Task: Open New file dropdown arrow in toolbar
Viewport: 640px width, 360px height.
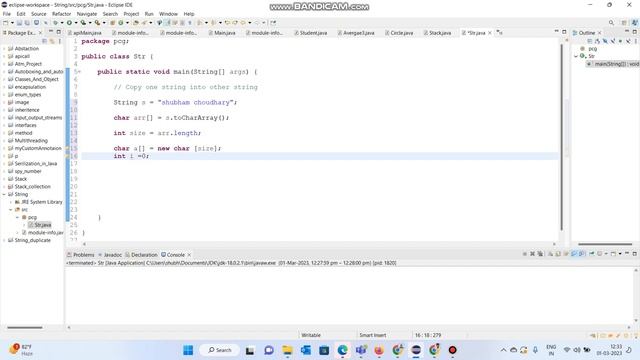Action: [12, 23]
